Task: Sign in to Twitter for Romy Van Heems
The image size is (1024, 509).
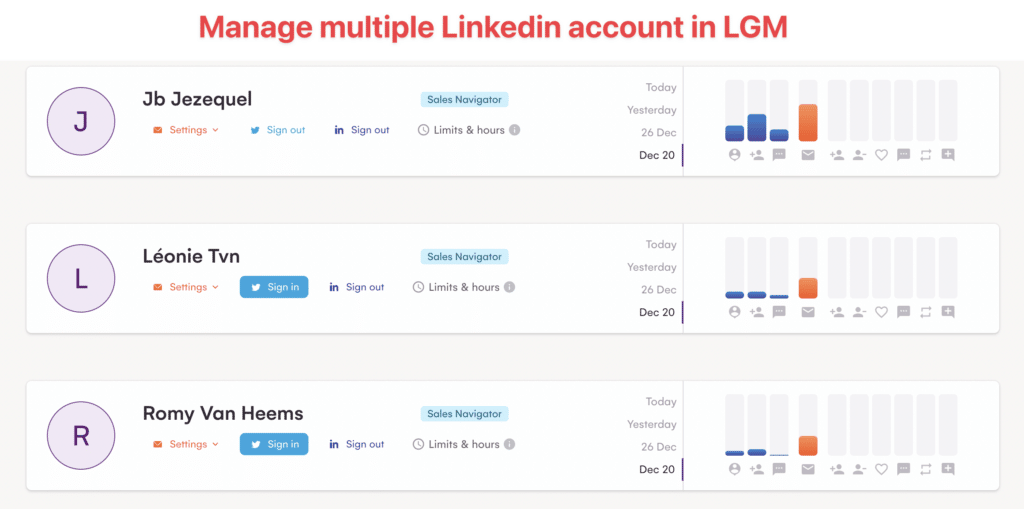Action: coord(274,444)
